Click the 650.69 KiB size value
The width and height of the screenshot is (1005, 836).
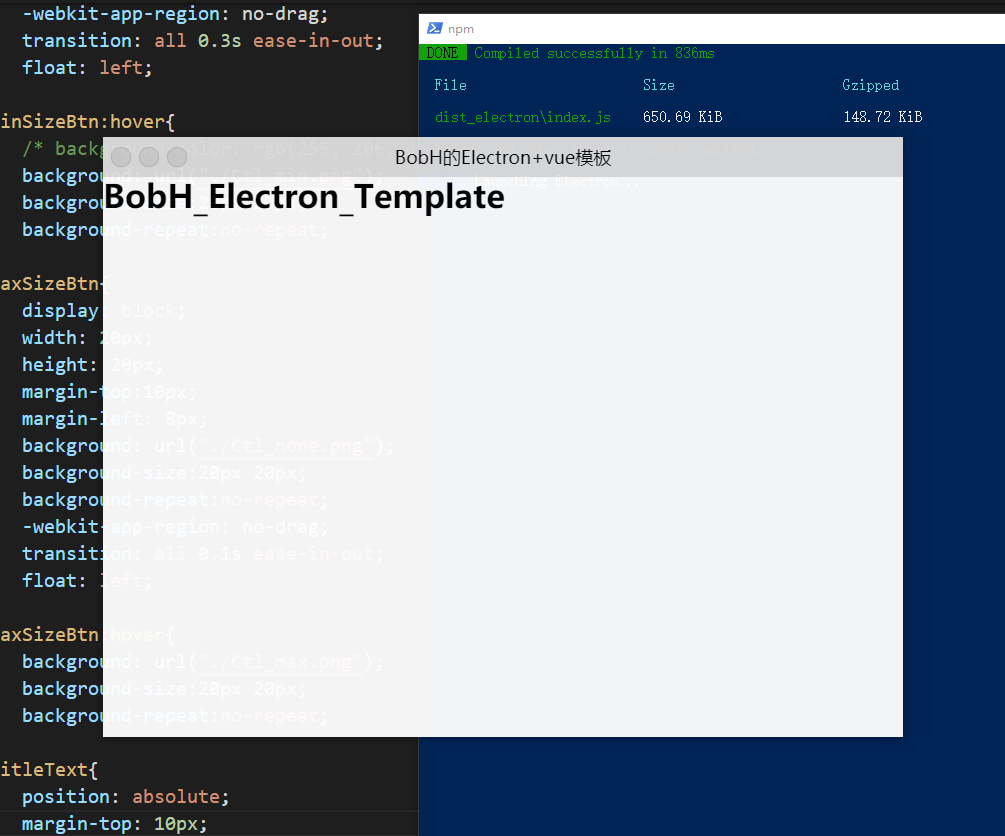point(683,117)
